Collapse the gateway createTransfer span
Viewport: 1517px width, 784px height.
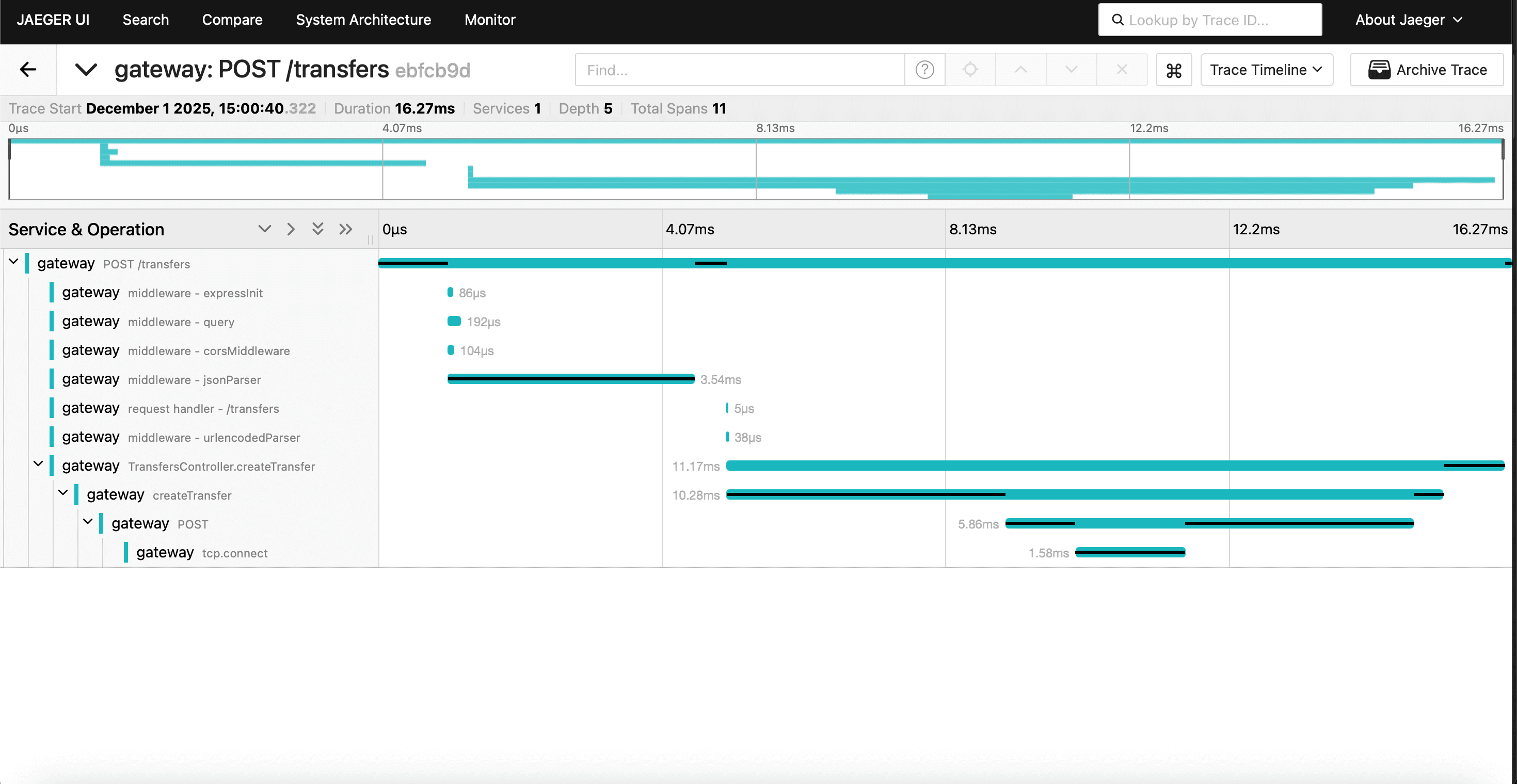pos(63,493)
